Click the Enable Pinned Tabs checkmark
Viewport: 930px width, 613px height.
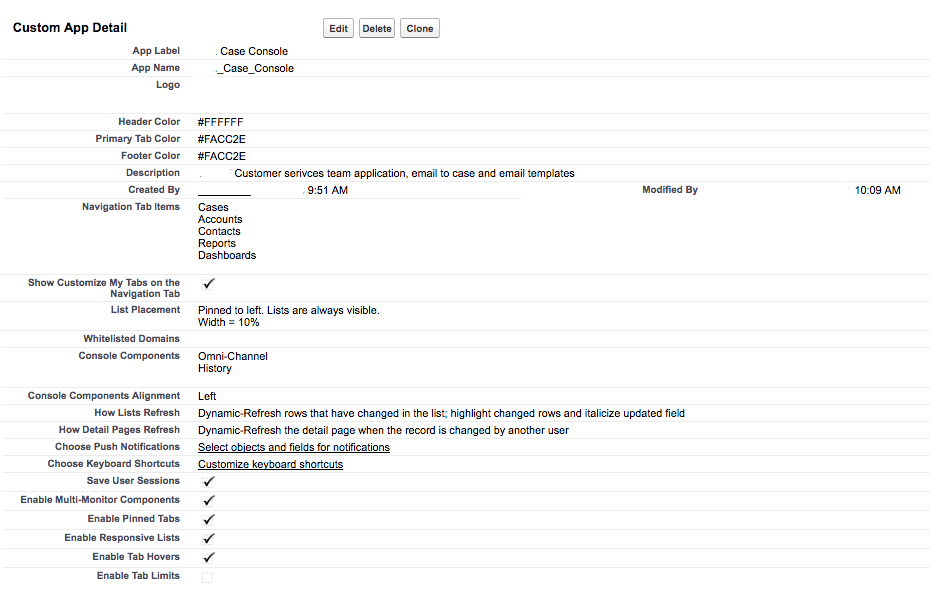208,519
